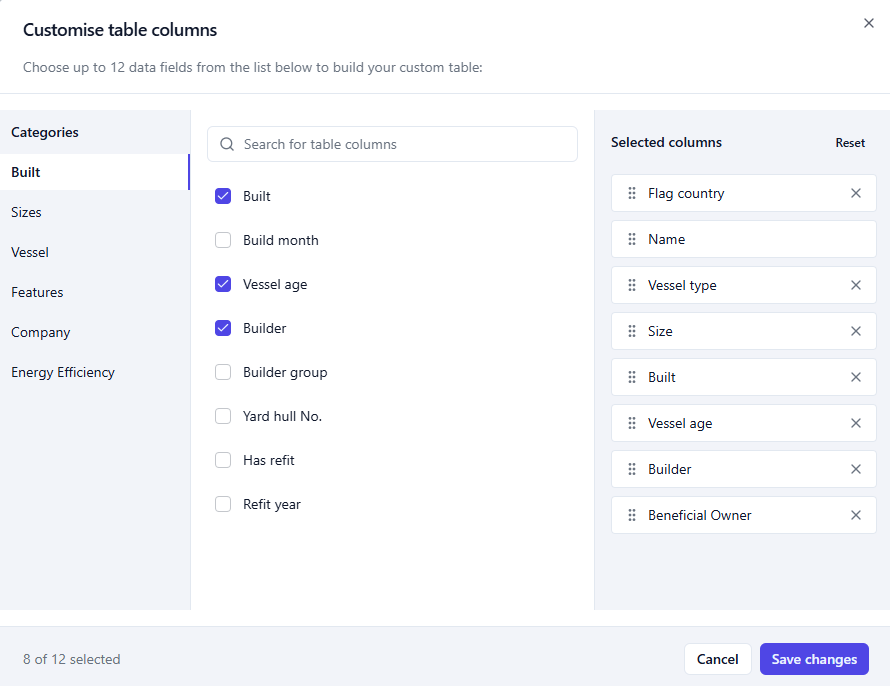Check the Refit year checkbox
This screenshot has height=686, width=890.
223,504
